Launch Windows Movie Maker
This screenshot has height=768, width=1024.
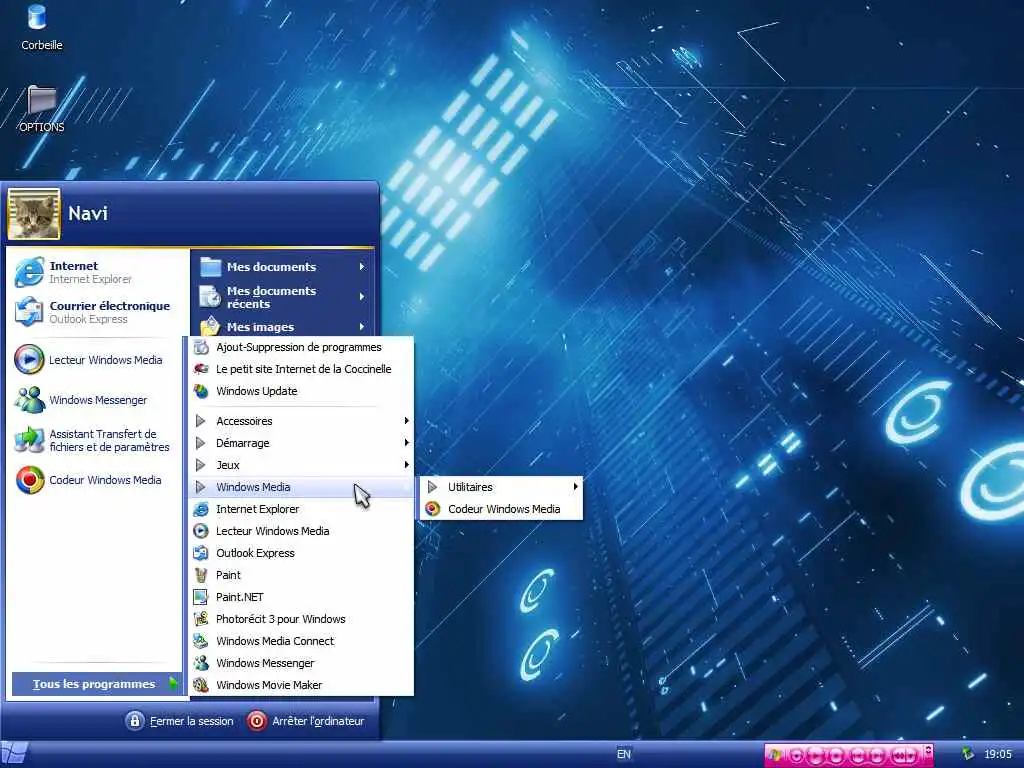coord(300,685)
